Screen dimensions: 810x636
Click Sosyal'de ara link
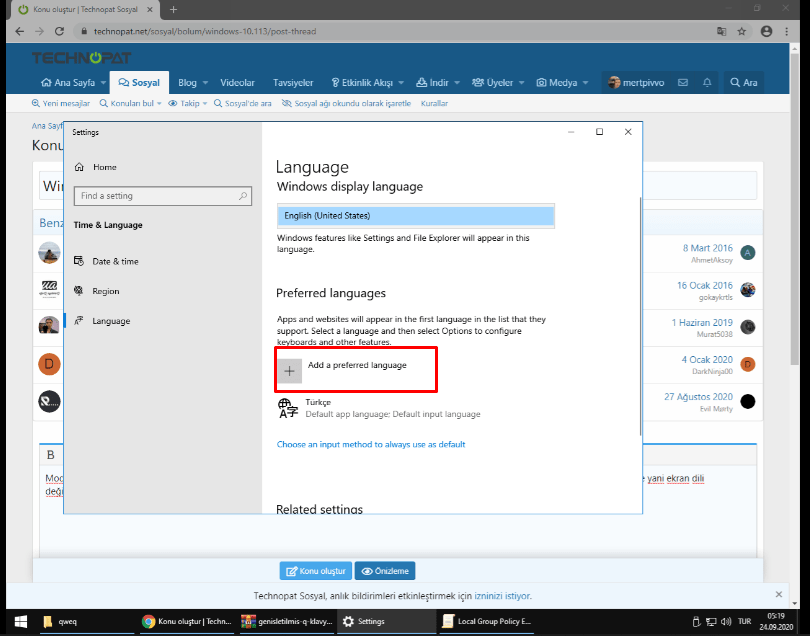[242, 103]
